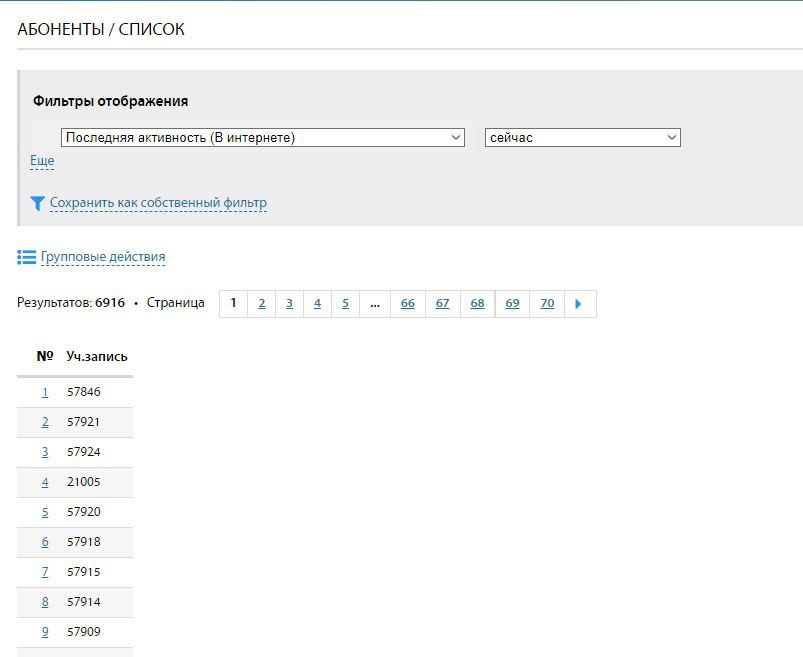This screenshot has height=657, width=803.
Task: Open subscriber row number 6 link
Action: pyautogui.click(x=45, y=542)
